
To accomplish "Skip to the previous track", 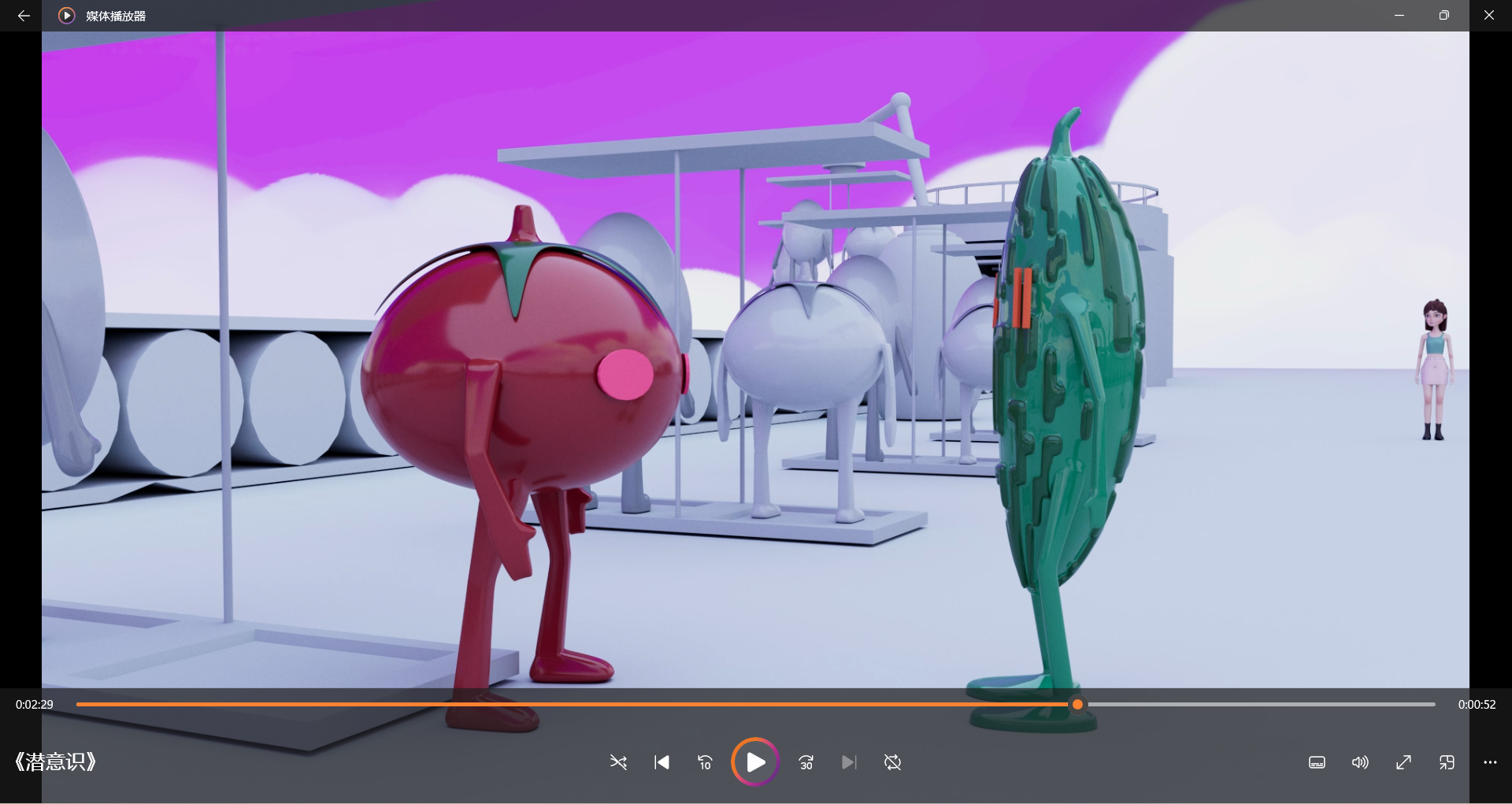I will click(x=661, y=762).
